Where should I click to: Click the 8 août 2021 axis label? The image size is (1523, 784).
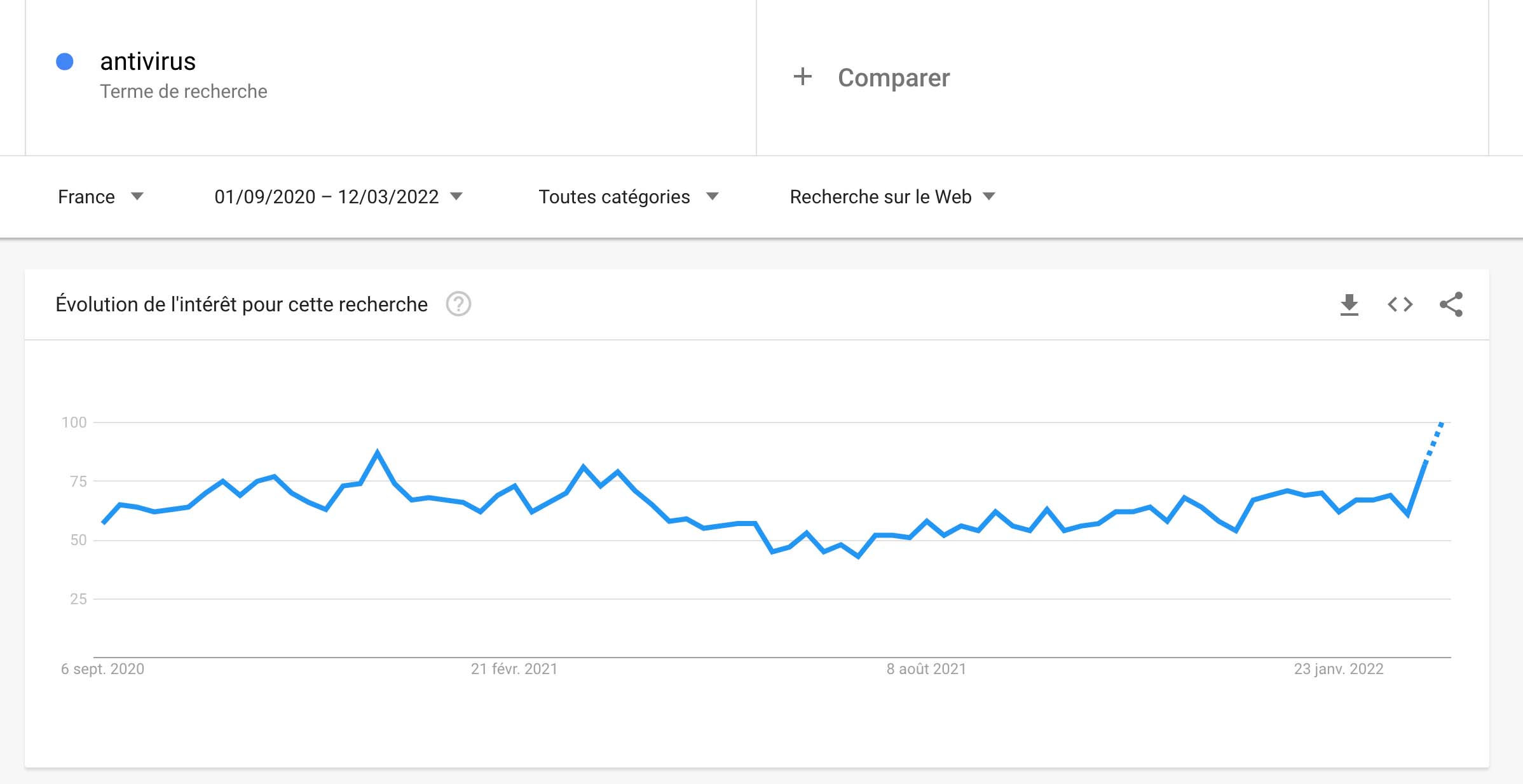coord(926,669)
